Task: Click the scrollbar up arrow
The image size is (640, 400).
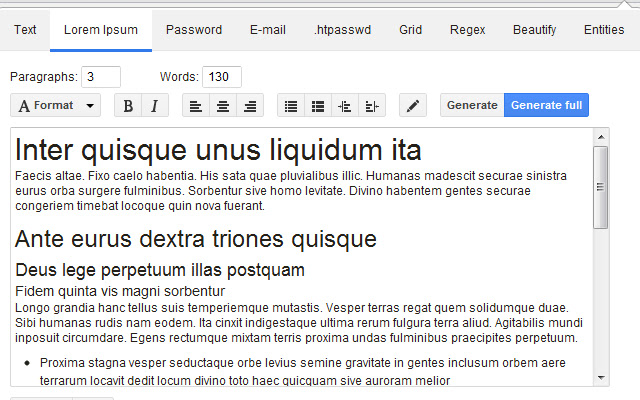Action: click(601, 137)
